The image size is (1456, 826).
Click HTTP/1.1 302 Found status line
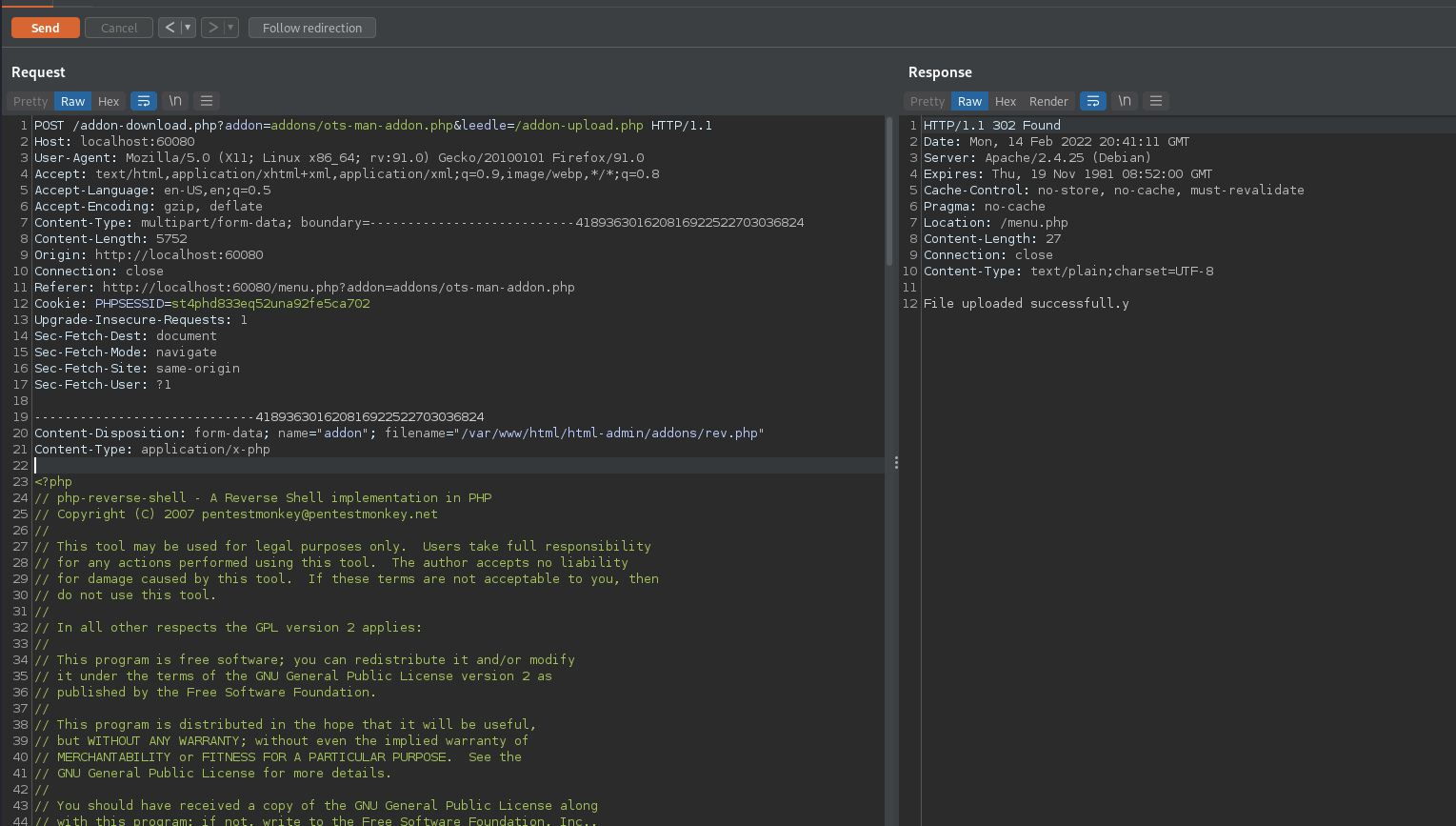click(x=992, y=125)
